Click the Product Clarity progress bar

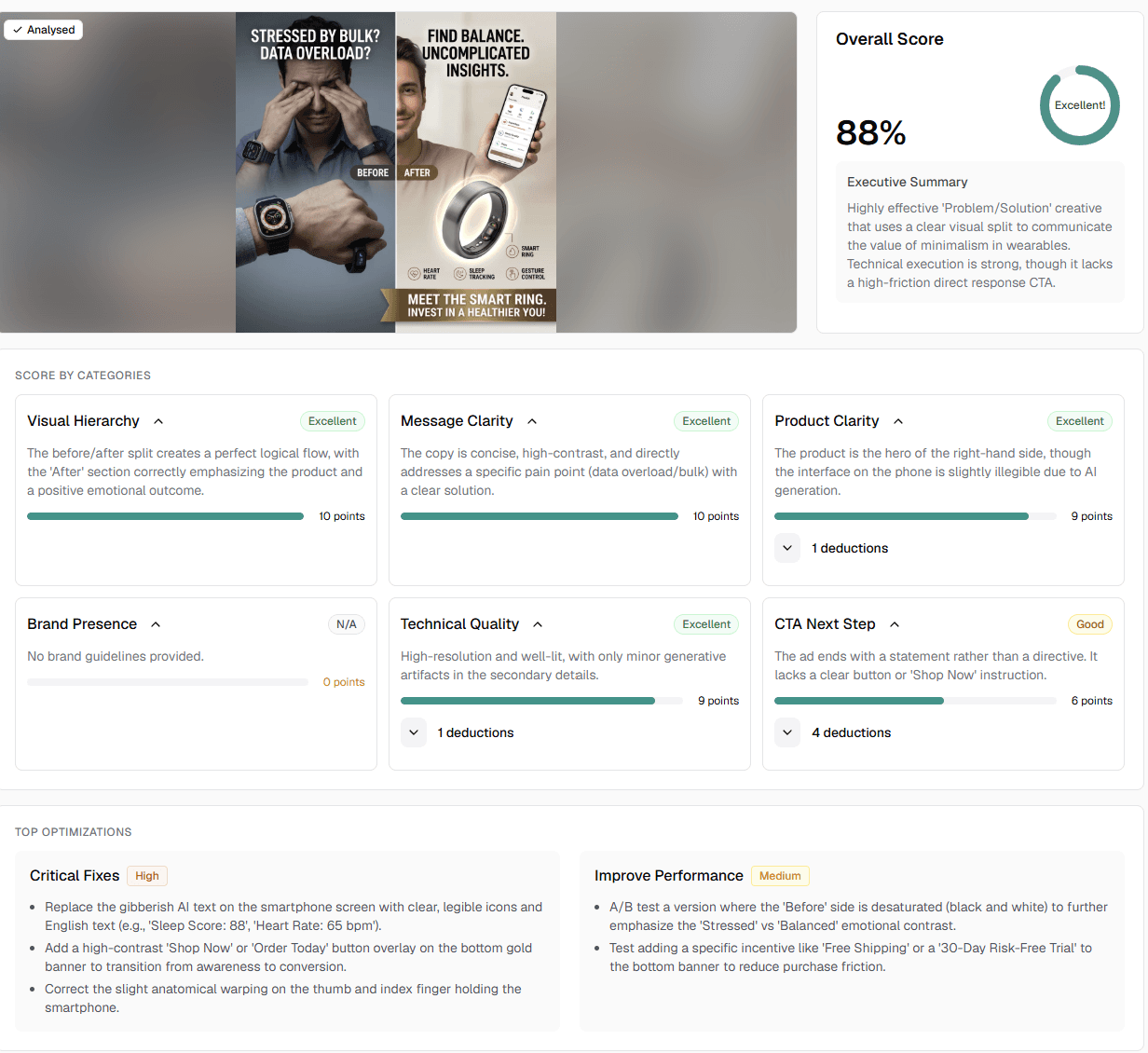[x=915, y=516]
